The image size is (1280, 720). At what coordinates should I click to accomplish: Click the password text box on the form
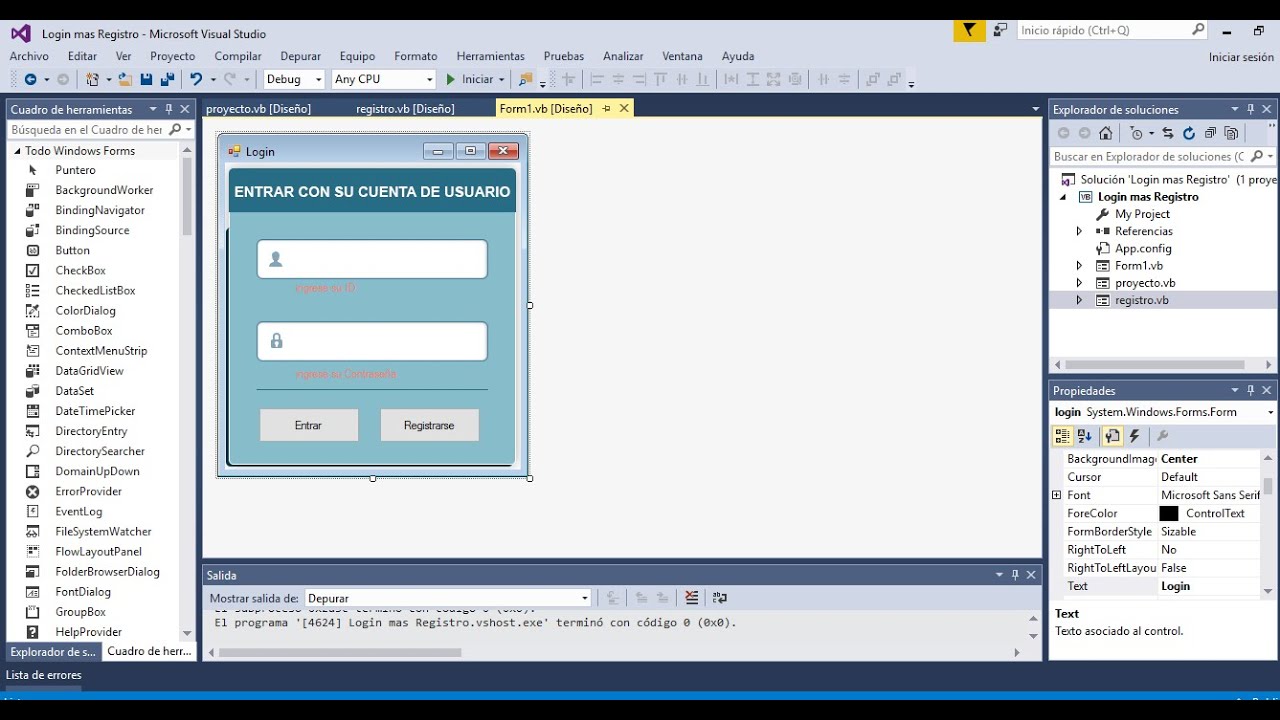point(372,341)
